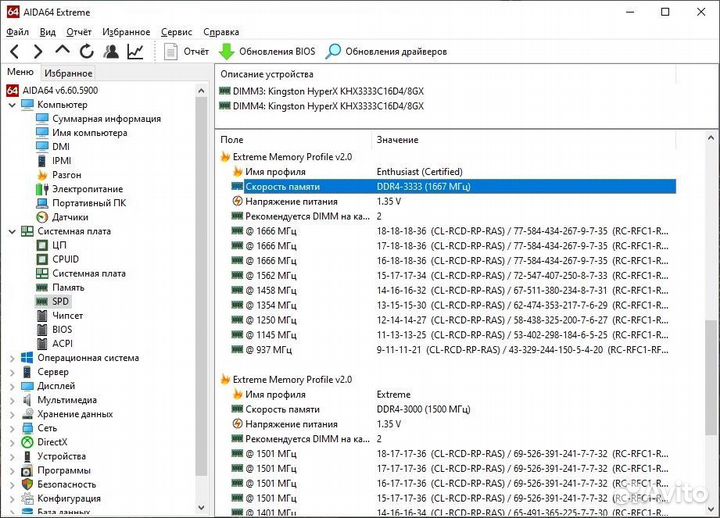Open the Файл menu
The height and width of the screenshot is (518, 720).
pos(17,32)
